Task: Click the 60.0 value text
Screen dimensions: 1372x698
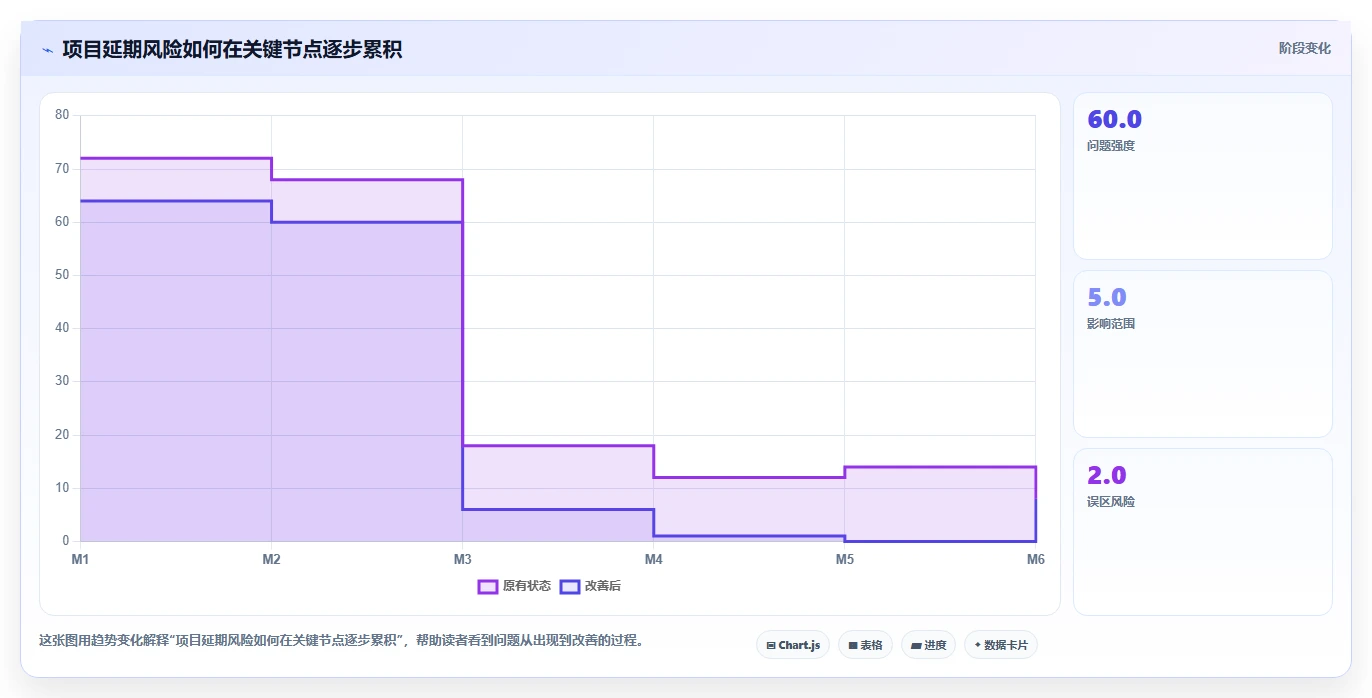Action: point(1114,119)
